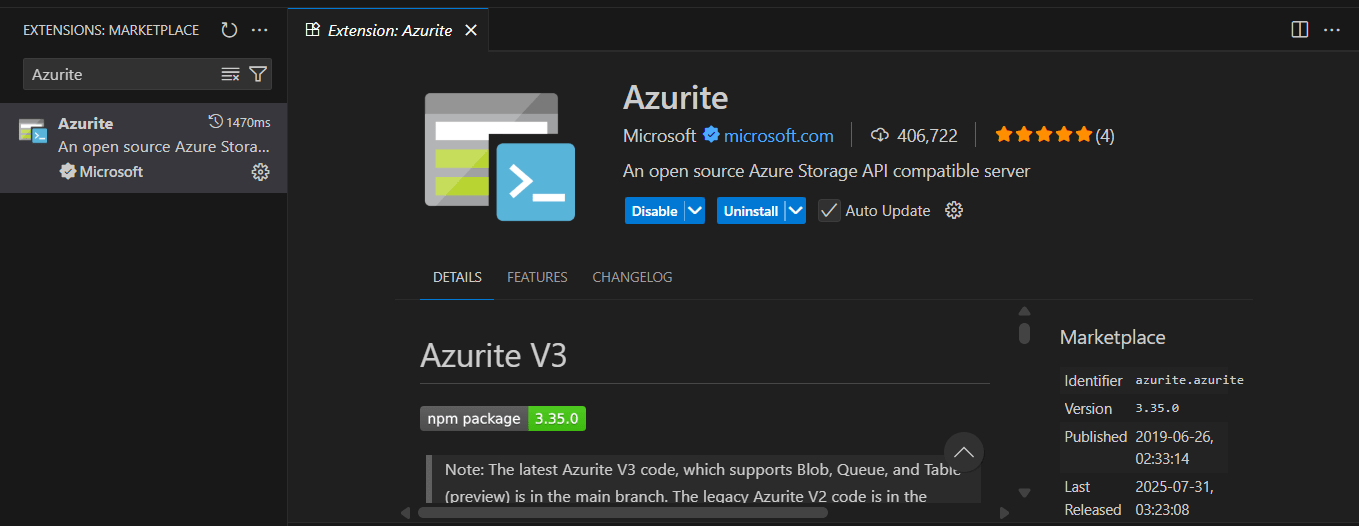Click the large Azurite extension logo
Viewport: 1359px width, 526px height.
click(x=499, y=156)
